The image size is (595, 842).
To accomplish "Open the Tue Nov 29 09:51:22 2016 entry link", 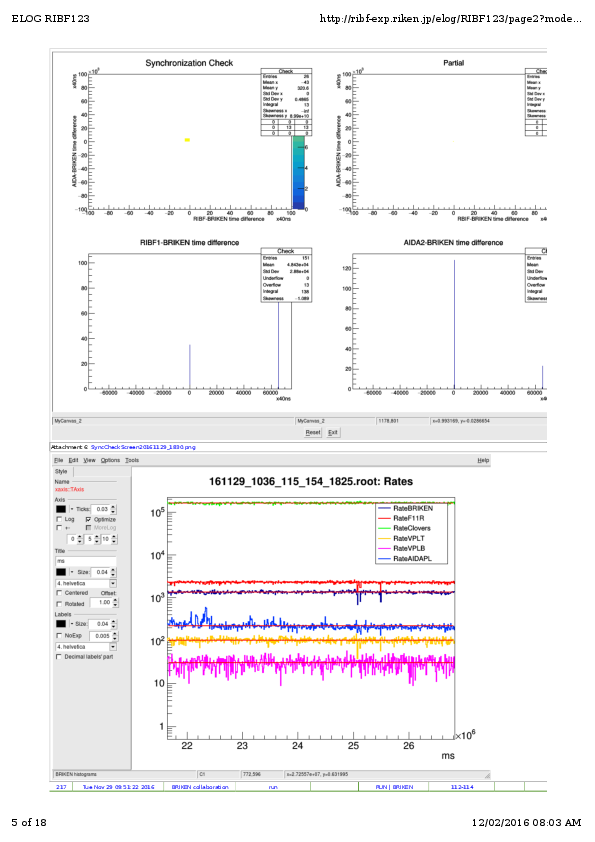I will click(x=118, y=787).
